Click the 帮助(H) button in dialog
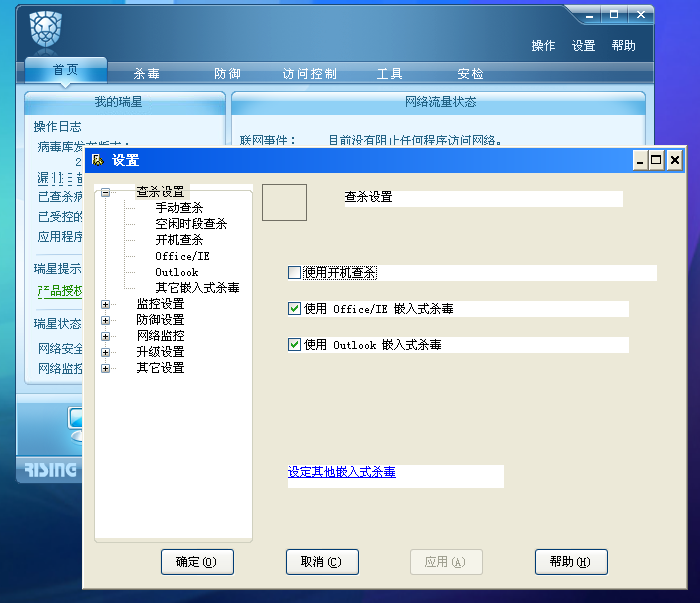This screenshot has height=603, width=700. coord(571,562)
